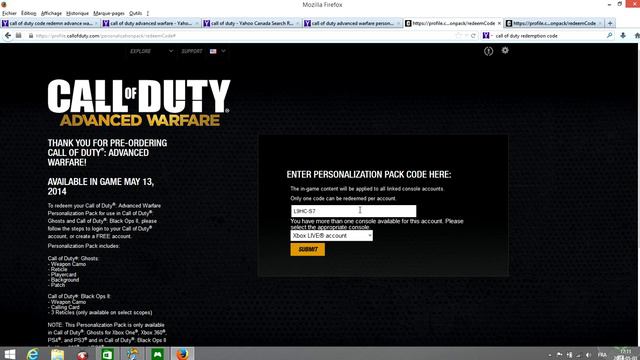Bookmark this page with the star icon
640x360 pixels.
(458, 36)
